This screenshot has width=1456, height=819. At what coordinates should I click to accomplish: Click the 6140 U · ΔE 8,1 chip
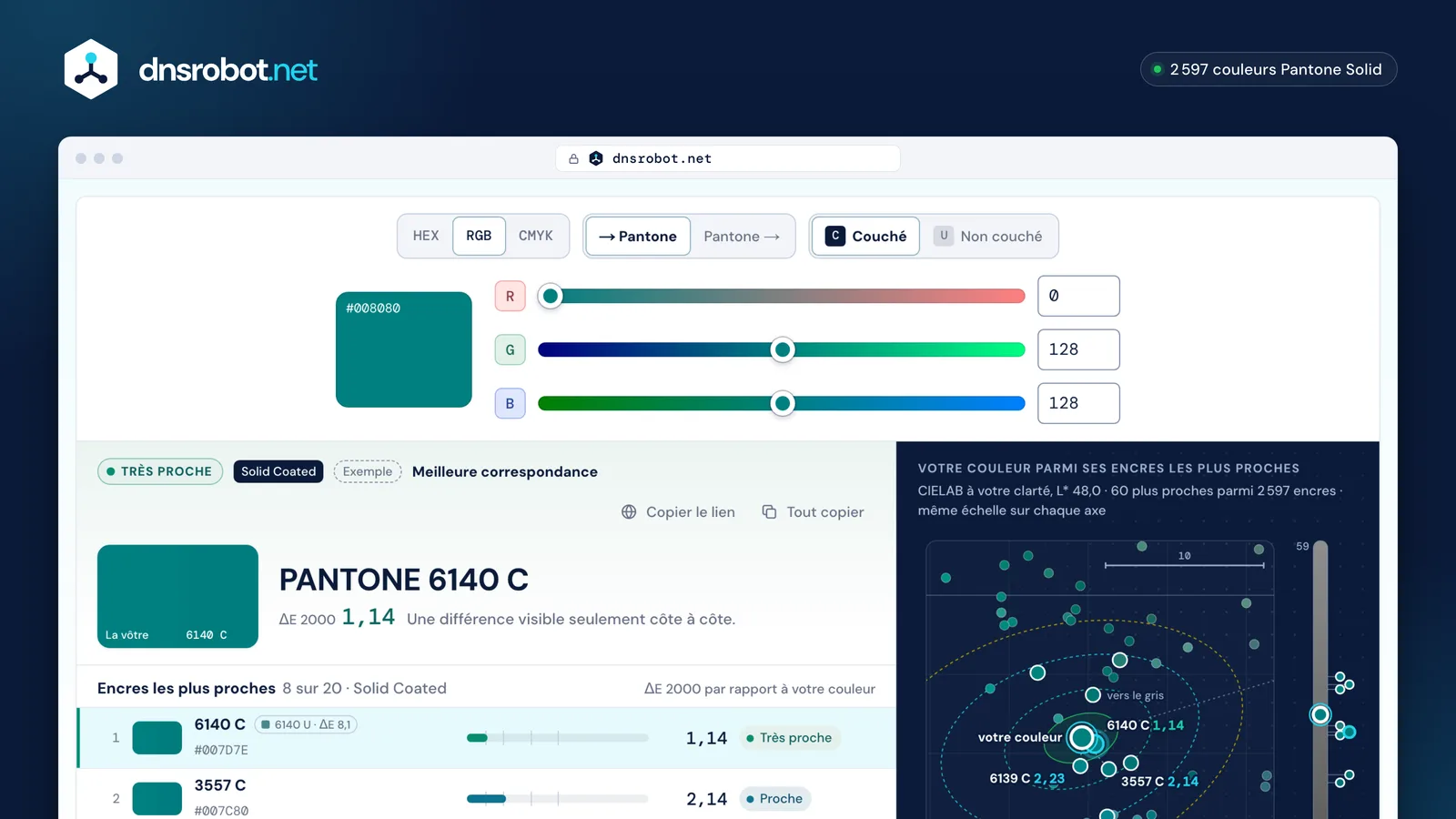click(x=306, y=724)
